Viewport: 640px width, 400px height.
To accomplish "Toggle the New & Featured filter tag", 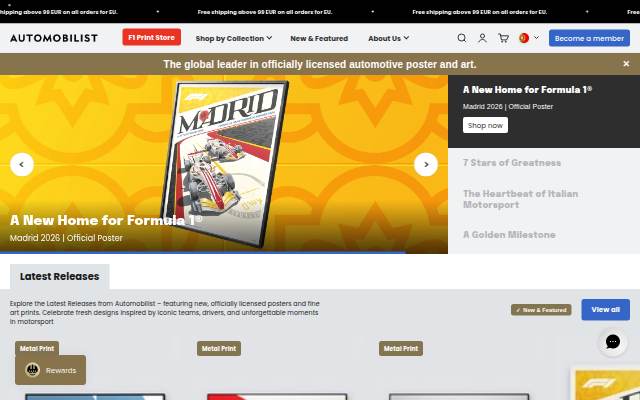I will tap(541, 310).
